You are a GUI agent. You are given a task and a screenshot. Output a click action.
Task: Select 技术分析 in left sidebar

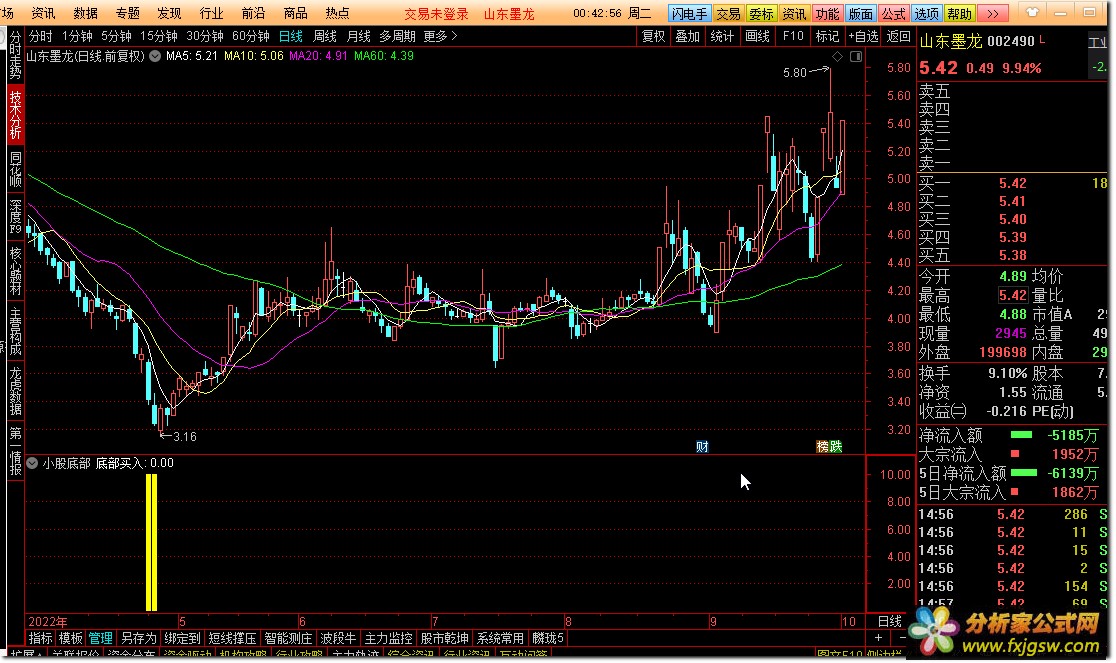pos(15,115)
